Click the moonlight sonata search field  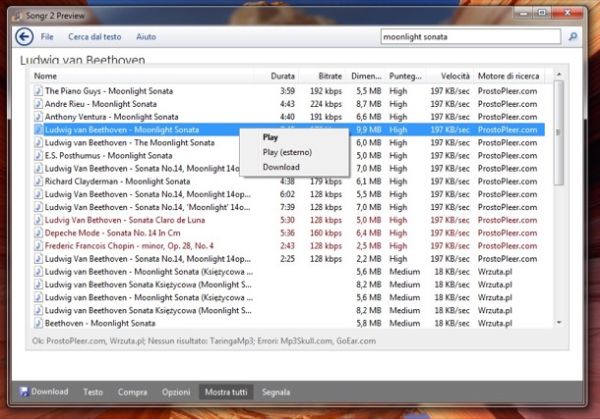coord(471,37)
